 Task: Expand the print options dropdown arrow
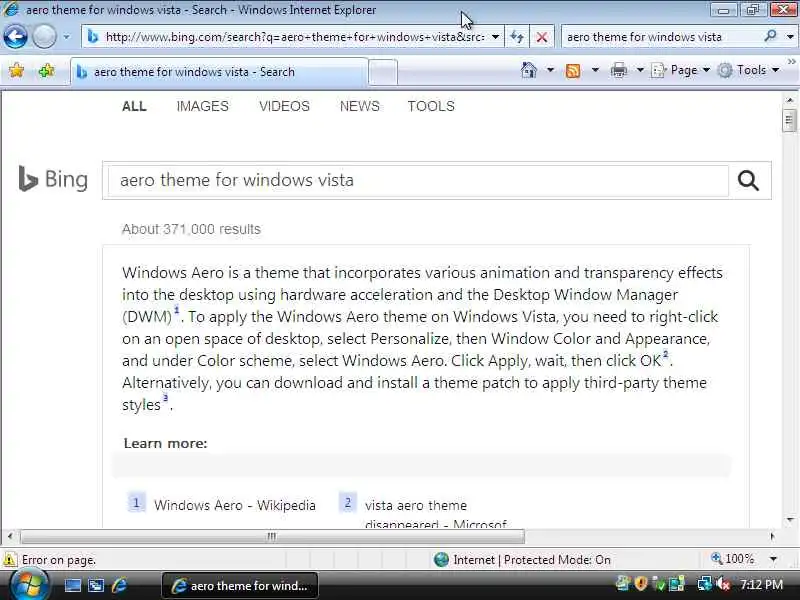640,70
